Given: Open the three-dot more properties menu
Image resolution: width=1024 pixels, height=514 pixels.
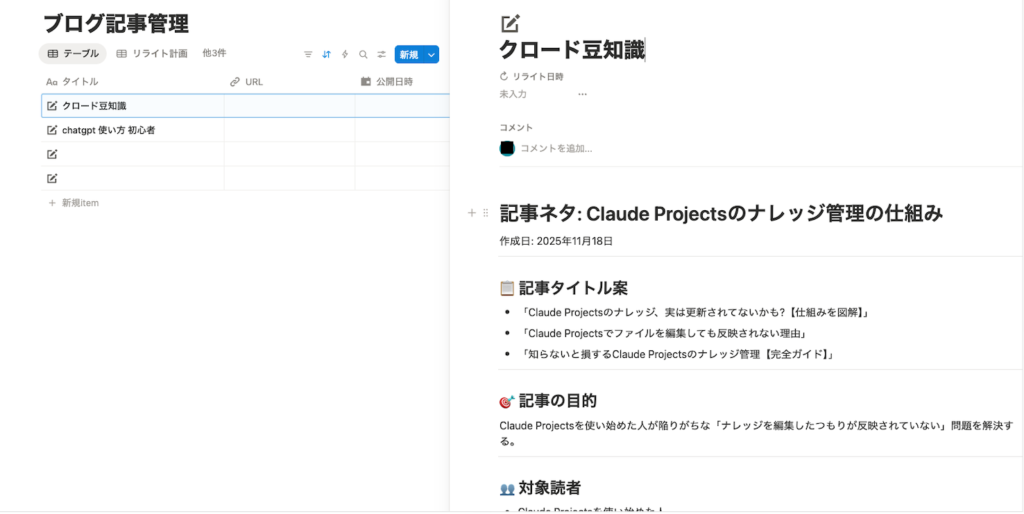Looking at the screenshot, I should [x=583, y=94].
